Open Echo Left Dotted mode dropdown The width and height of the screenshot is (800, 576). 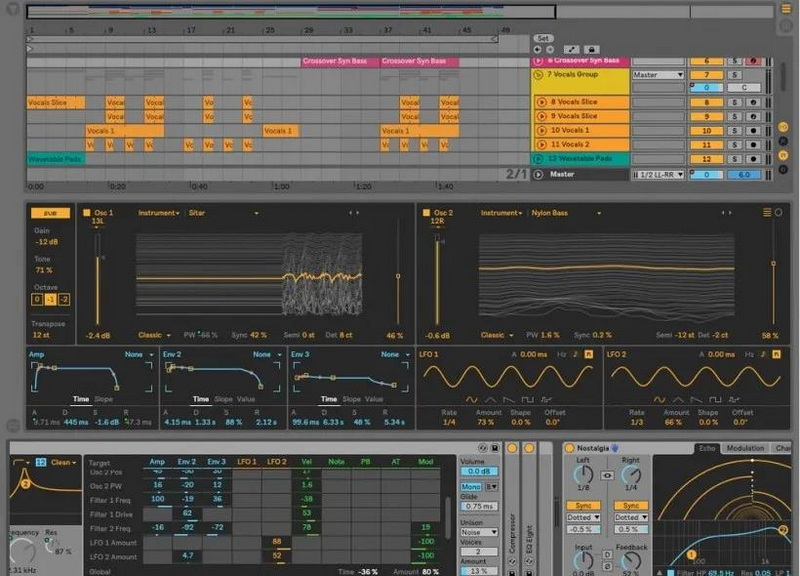(583, 517)
